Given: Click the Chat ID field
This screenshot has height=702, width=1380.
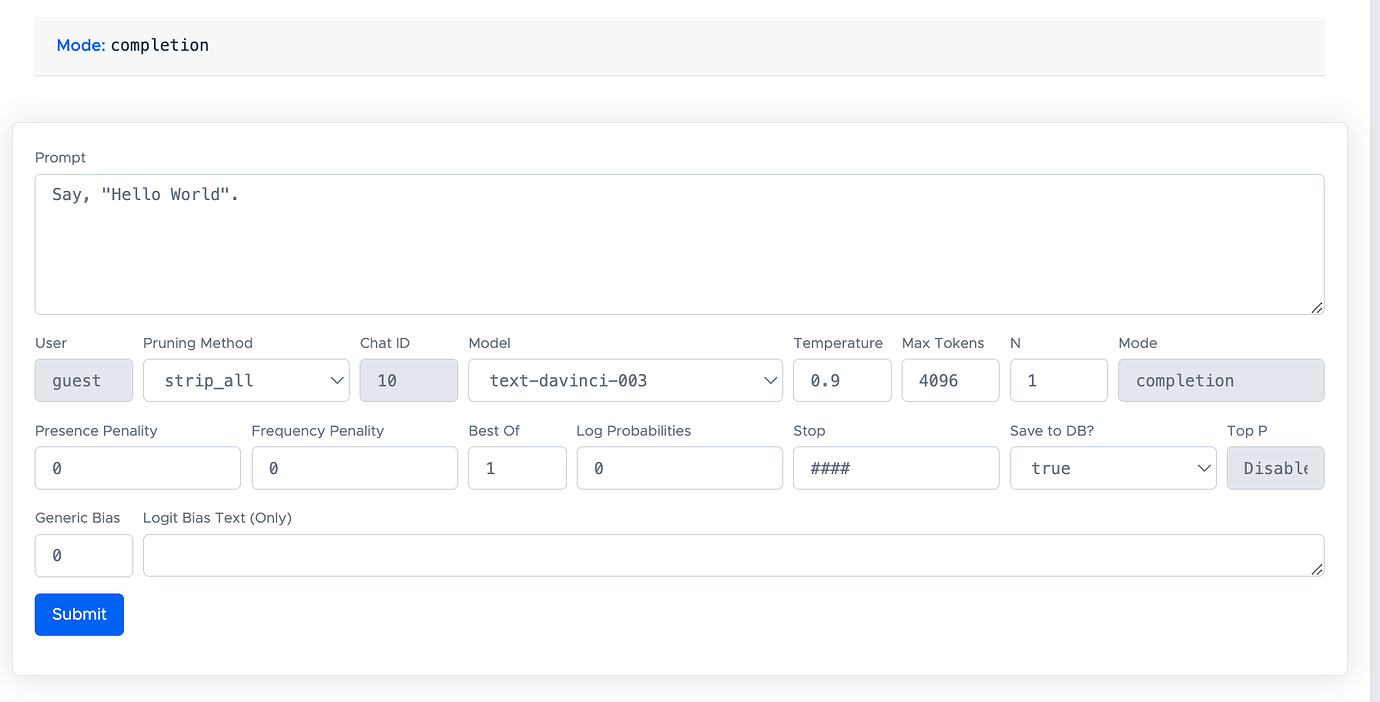Looking at the screenshot, I should (x=408, y=381).
